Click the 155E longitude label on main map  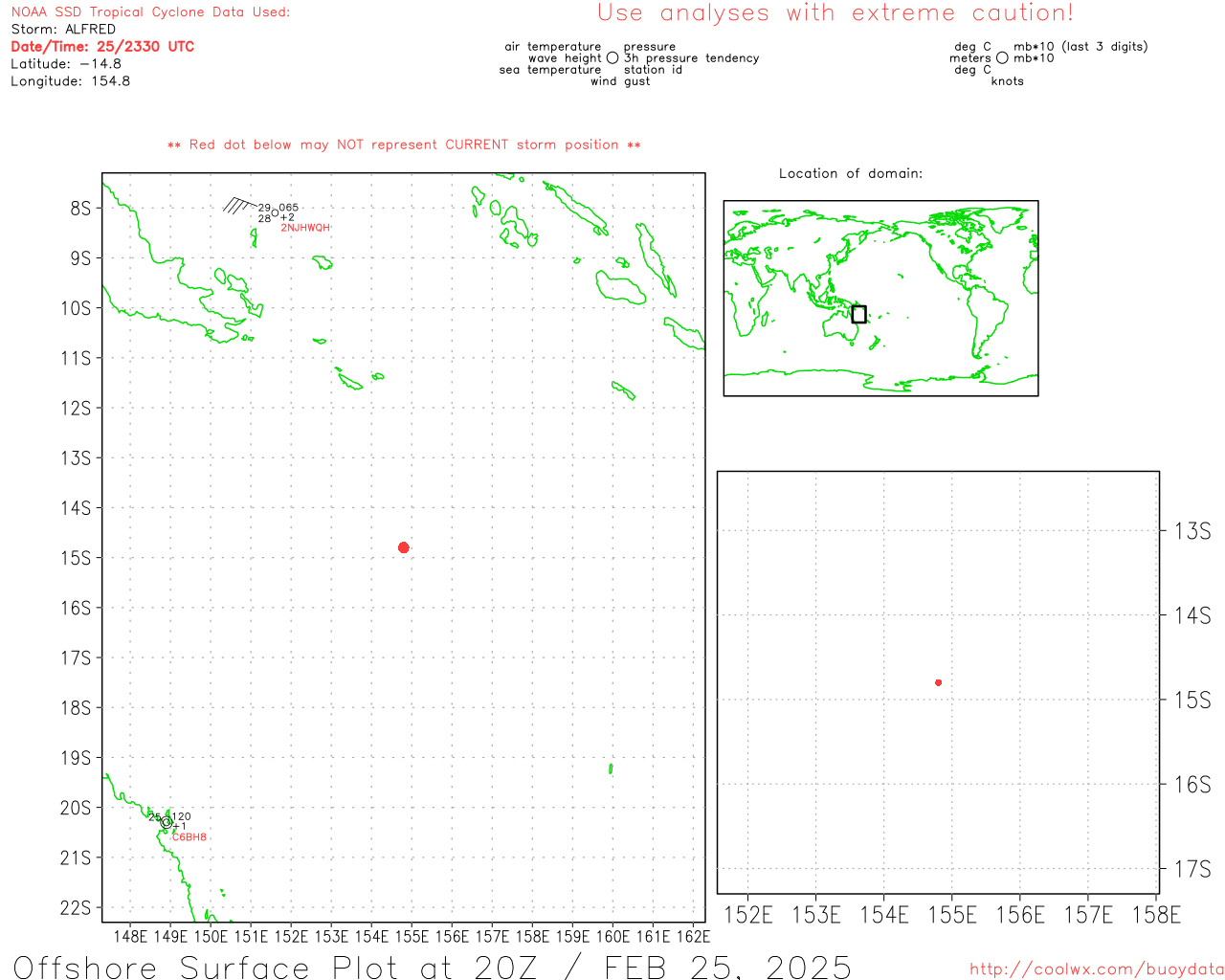click(x=412, y=936)
